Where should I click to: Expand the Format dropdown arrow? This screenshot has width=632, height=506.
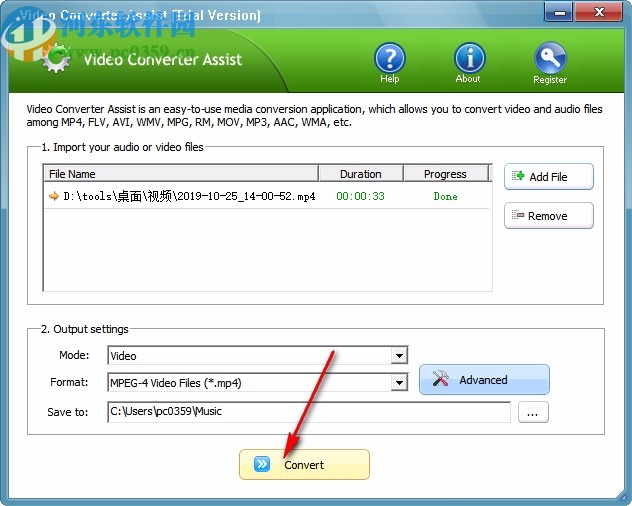(x=399, y=382)
